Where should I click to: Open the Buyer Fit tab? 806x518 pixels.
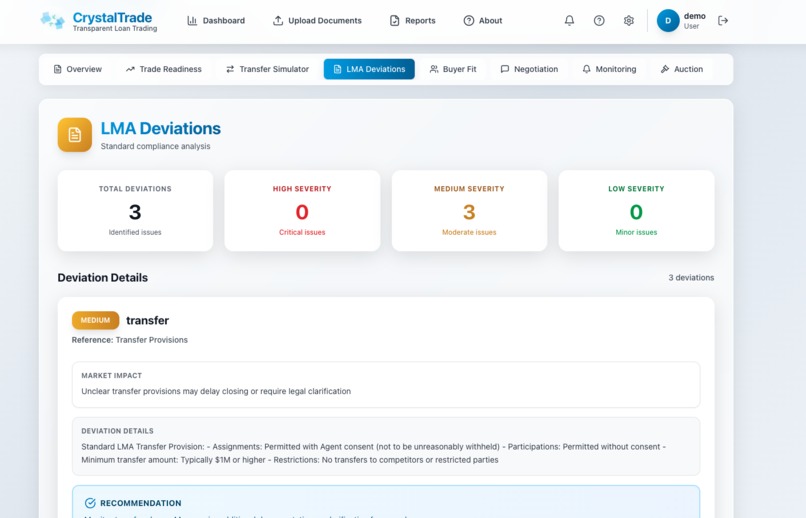[x=453, y=69]
